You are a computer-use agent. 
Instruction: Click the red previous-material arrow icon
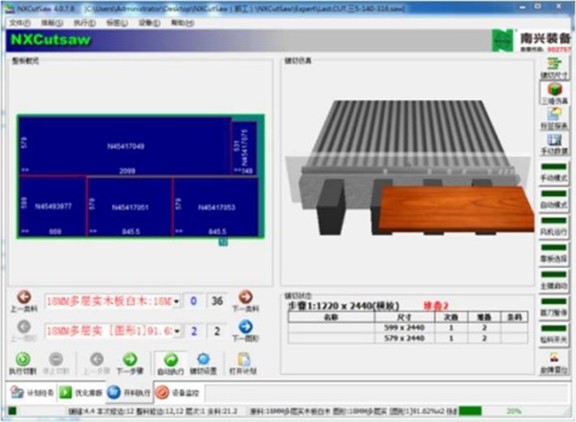[x=24, y=297]
